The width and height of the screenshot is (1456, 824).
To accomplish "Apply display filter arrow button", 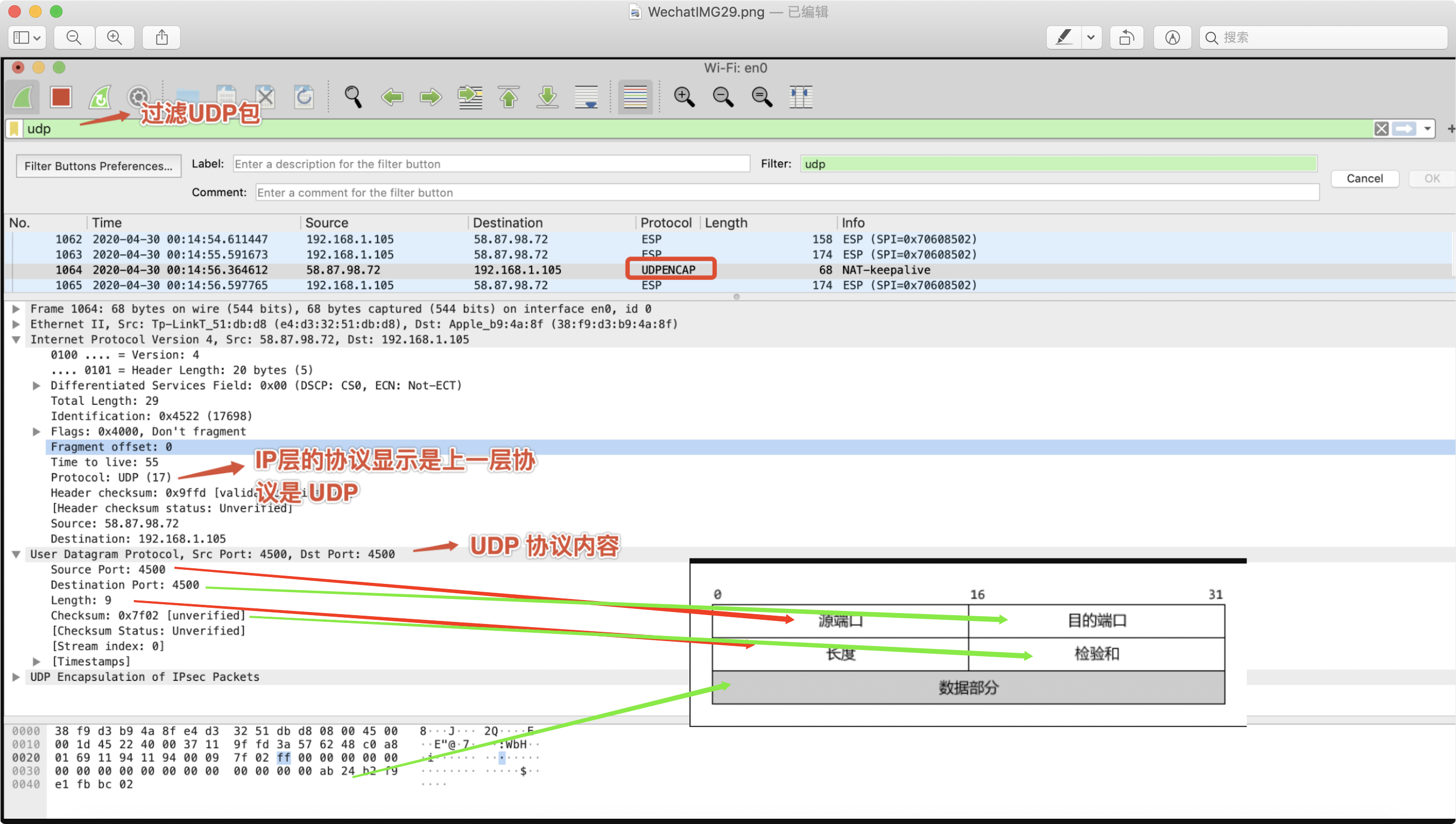I will tap(1404, 129).
